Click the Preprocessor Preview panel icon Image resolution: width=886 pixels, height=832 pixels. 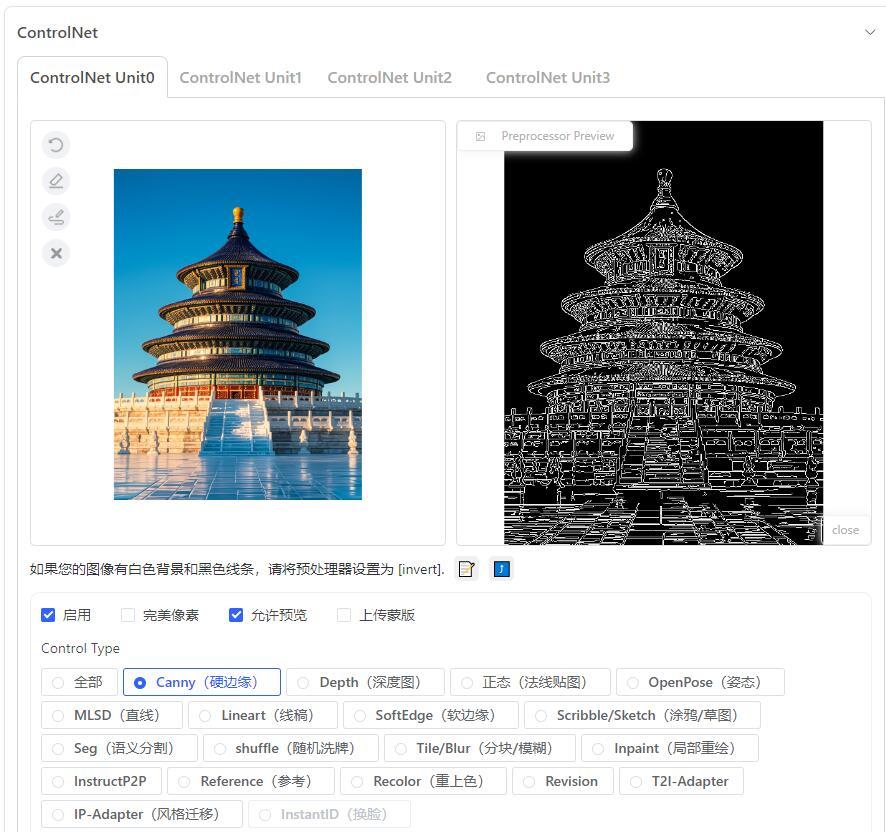(x=481, y=136)
